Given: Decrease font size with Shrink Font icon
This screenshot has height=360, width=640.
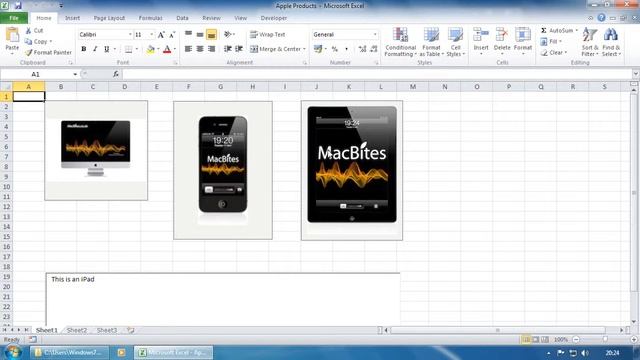Looking at the screenshot, I should 172,35.
